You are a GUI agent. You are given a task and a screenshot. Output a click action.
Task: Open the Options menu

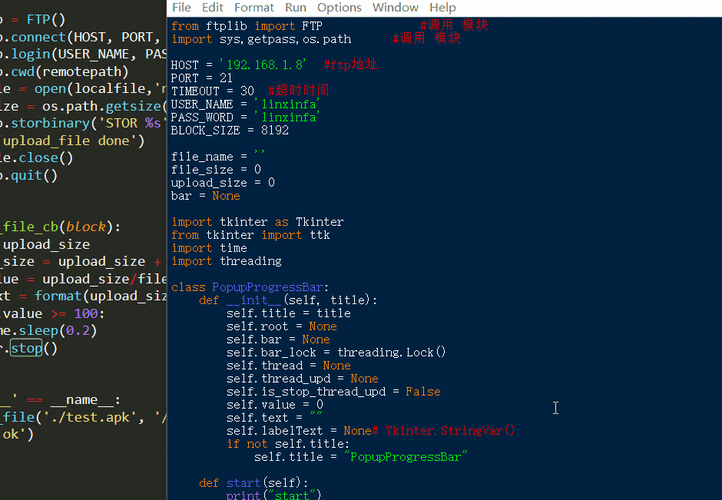pyautogui.click(x=339, y=7)
